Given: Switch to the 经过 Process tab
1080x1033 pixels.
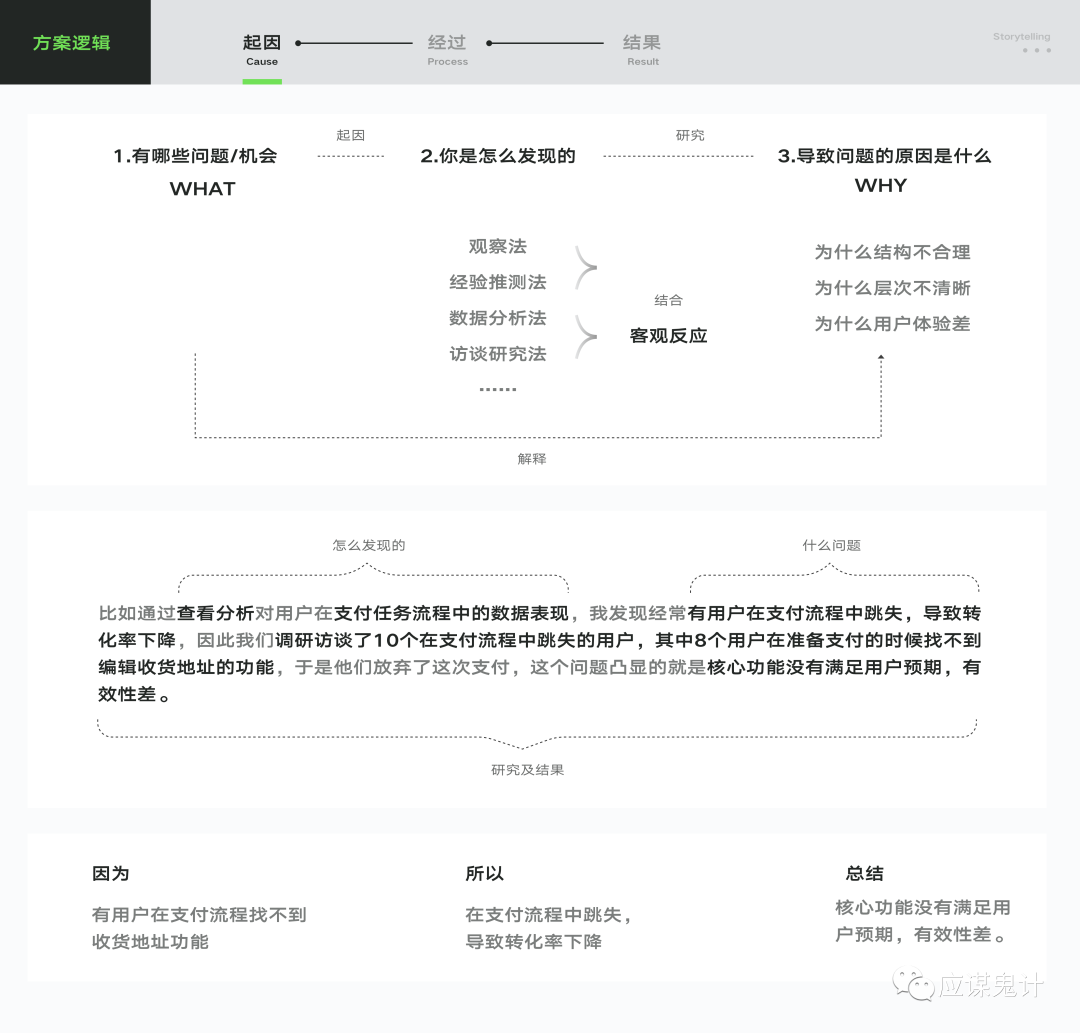Looking at the screenshot, I should coord(447,50).
